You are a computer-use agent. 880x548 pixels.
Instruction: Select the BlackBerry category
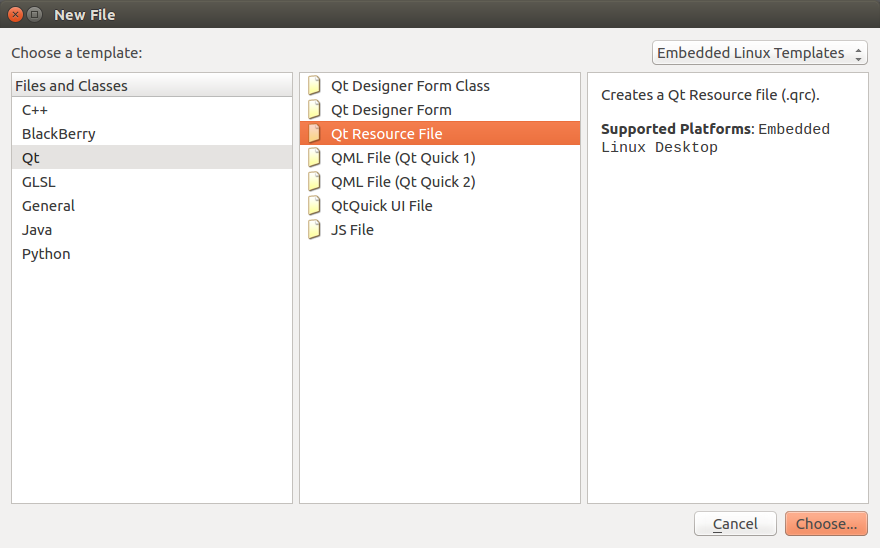152,134
